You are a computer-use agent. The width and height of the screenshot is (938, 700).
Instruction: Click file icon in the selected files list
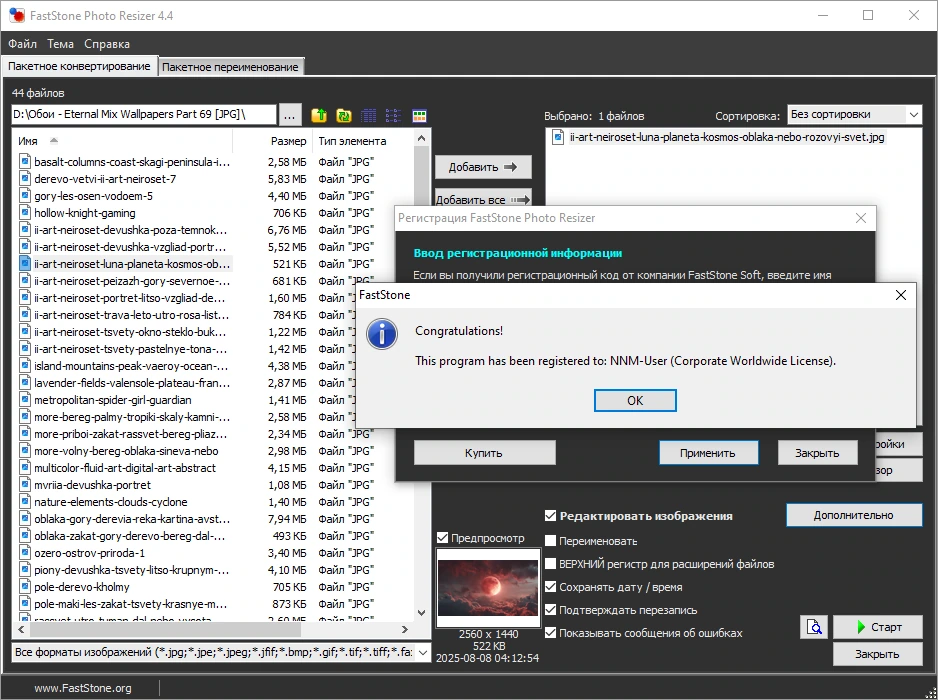[x=558, y=137]
